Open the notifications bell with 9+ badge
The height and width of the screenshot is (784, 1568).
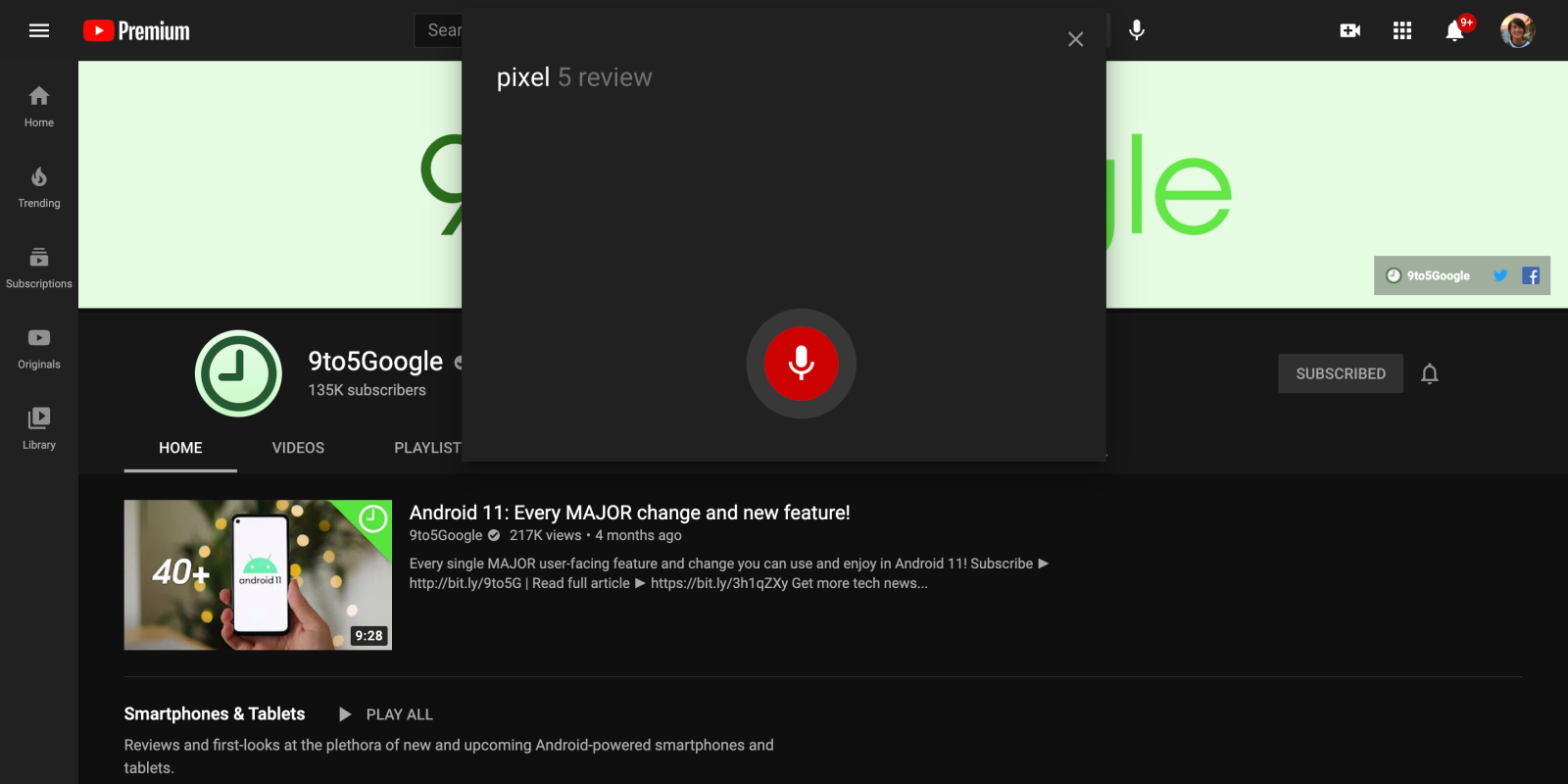[x=1456, y=30]
